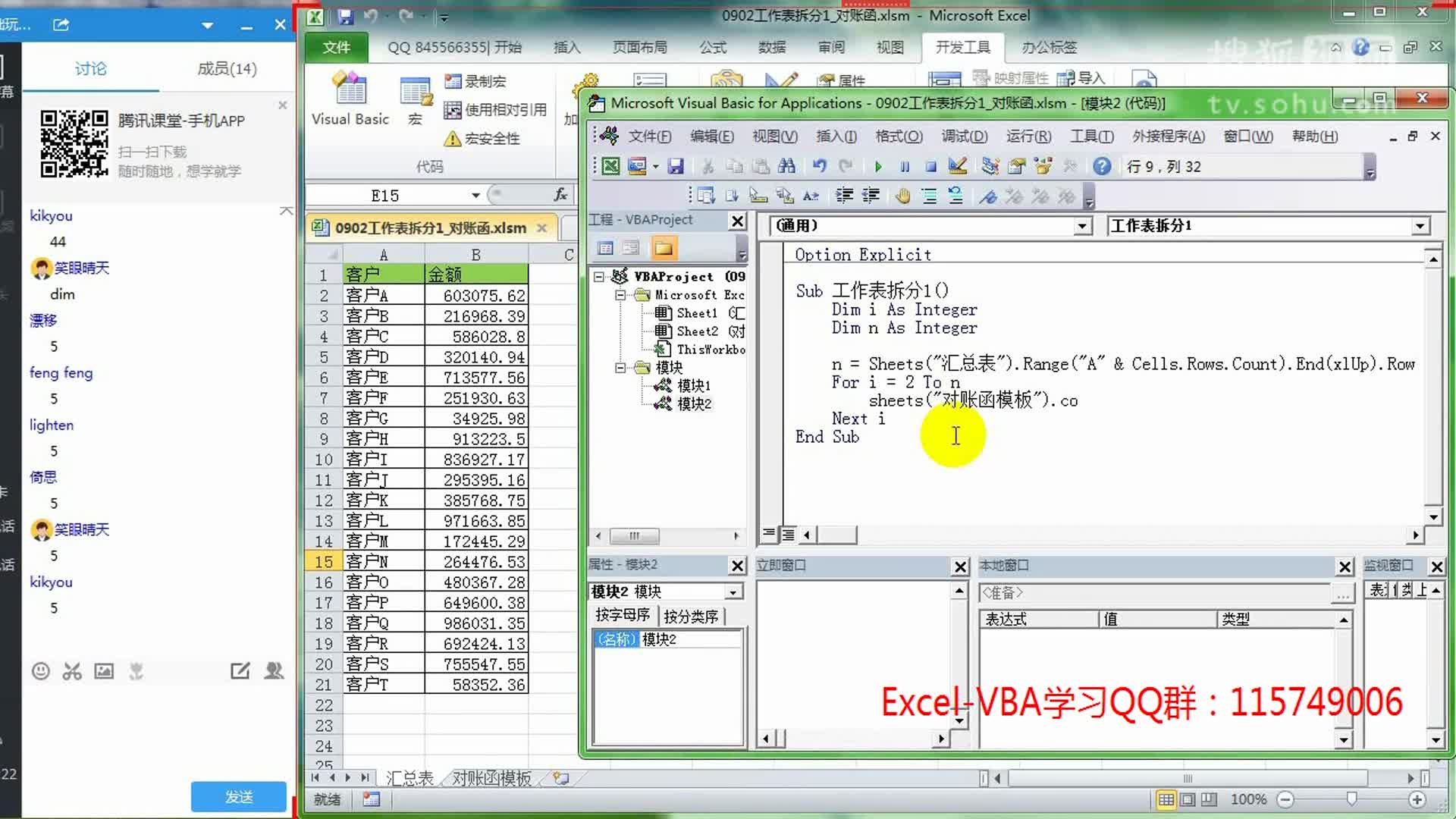Select the 开发工具 ribbon tab
This screenshot has height=819, width=1456.
point(962,47)
